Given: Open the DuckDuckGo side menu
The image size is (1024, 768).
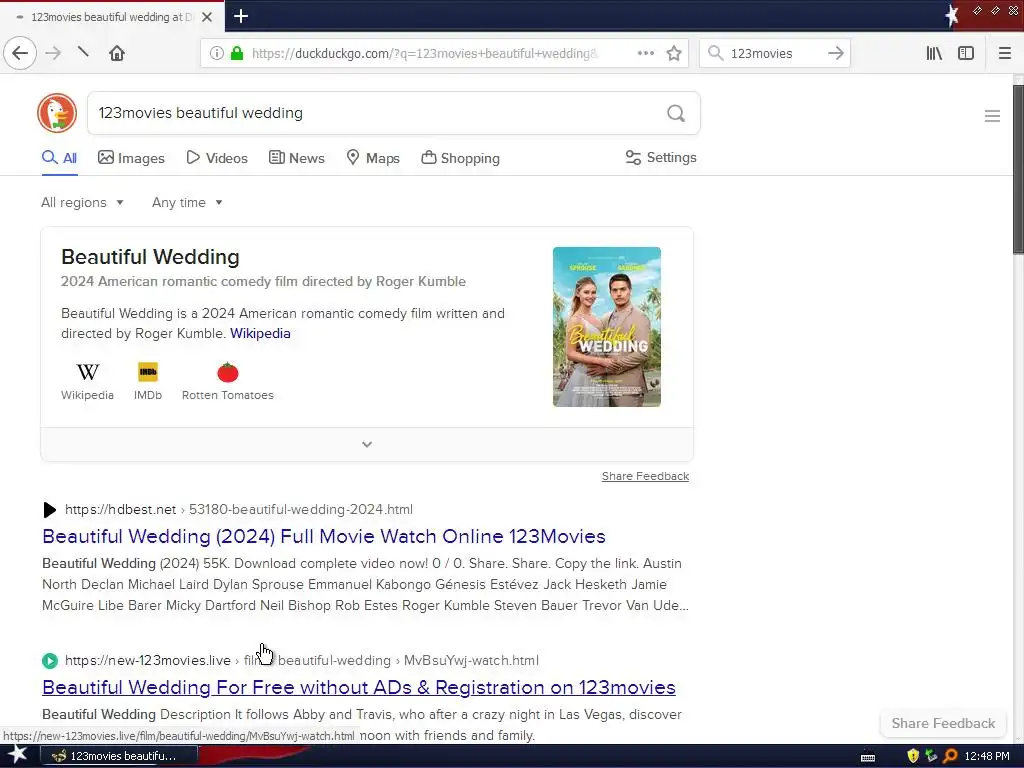Looking at the screenshot, I should (x=992, y=116).
